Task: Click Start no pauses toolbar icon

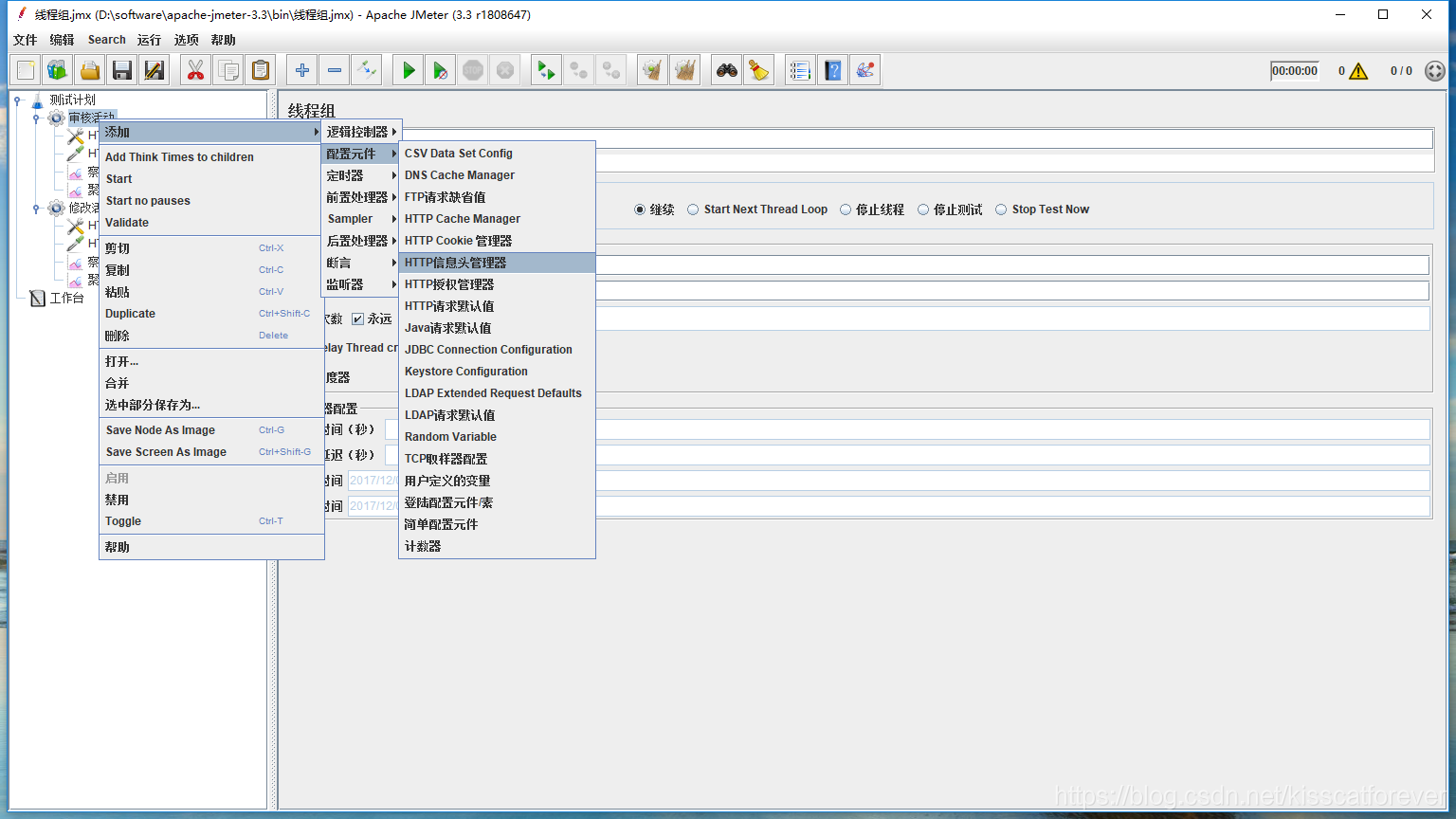Action: point(441,70)
